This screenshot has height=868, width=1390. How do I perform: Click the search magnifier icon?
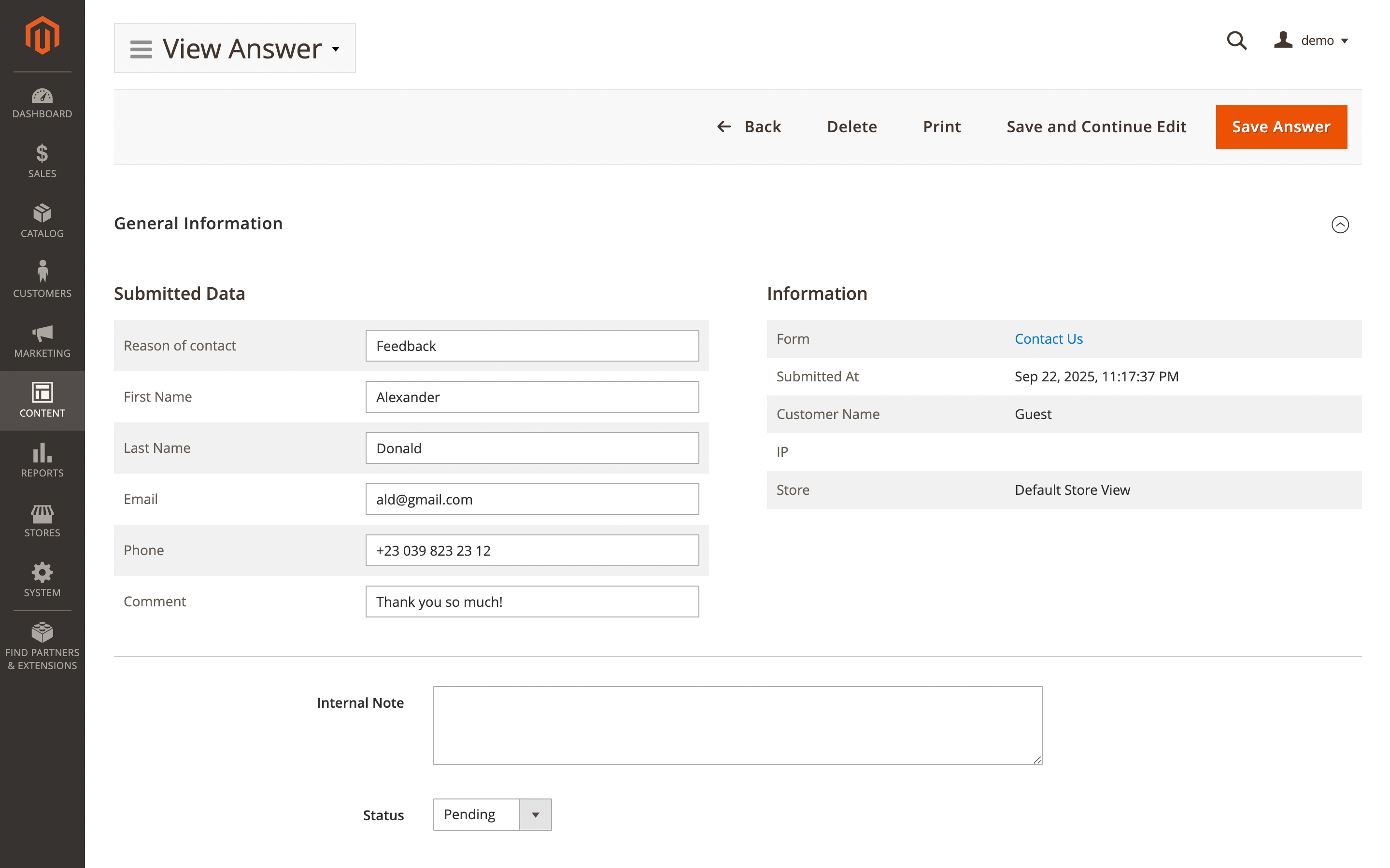(x=1235, y=41)
